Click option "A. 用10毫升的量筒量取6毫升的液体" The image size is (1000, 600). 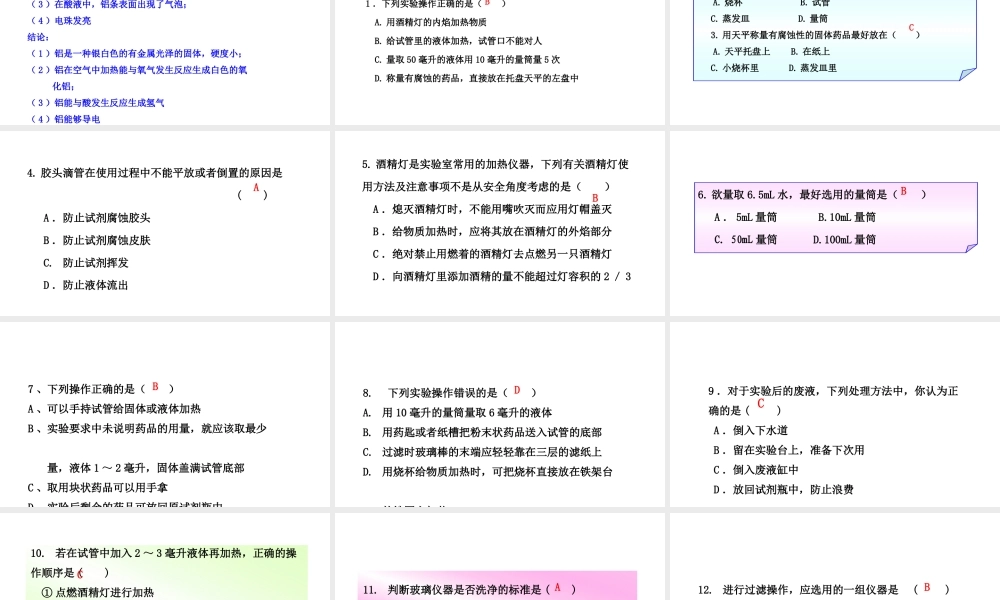[457, 413]
